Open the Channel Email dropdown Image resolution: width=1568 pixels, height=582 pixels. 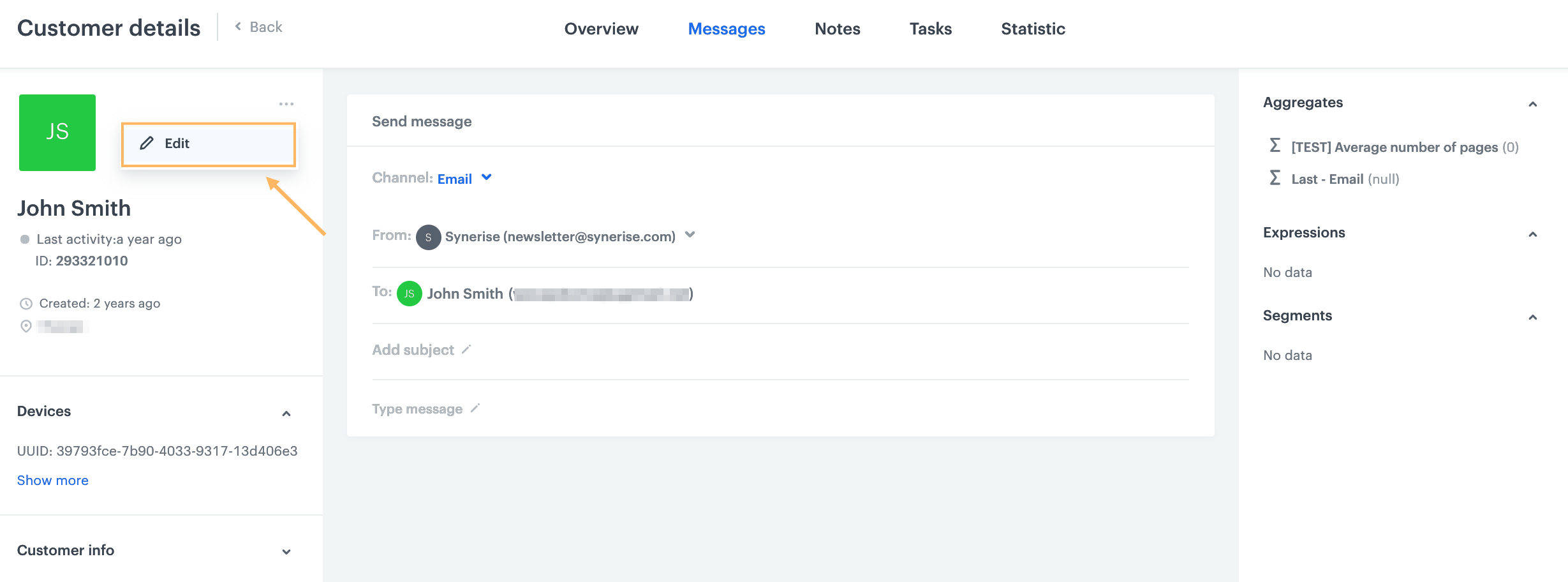tap(486, 177)
